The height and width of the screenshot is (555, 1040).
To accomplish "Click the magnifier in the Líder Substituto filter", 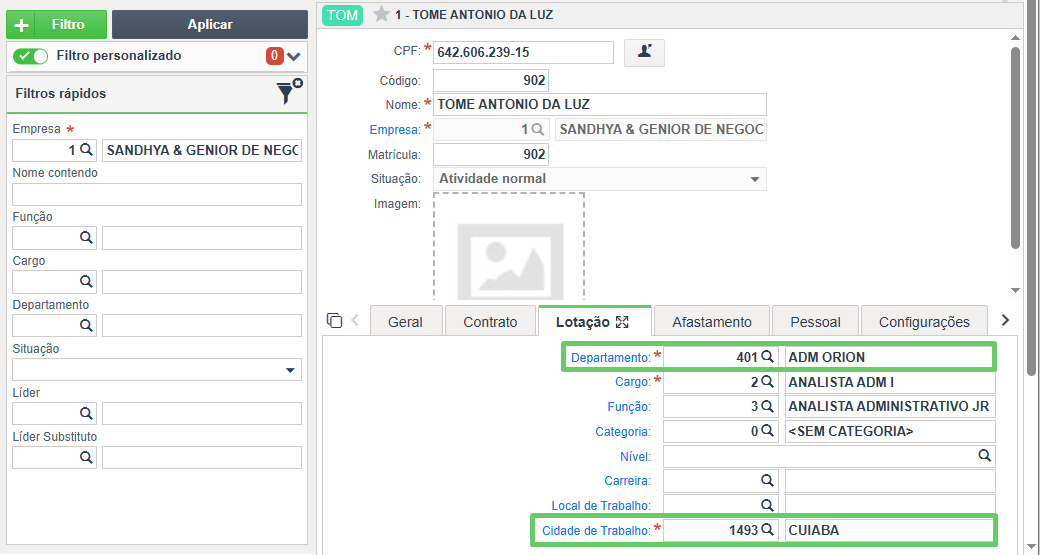I will [86, 457].
